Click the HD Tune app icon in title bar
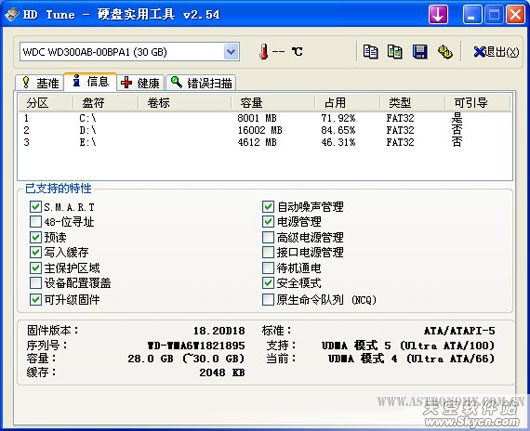Screen dimensions: 530x431 click(12, 15)
